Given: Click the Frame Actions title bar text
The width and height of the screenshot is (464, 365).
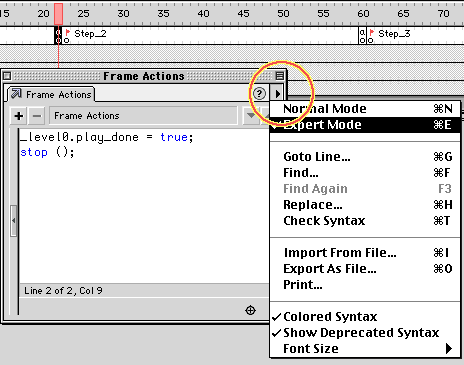Looking at the screenshot, I should [144, 76].
